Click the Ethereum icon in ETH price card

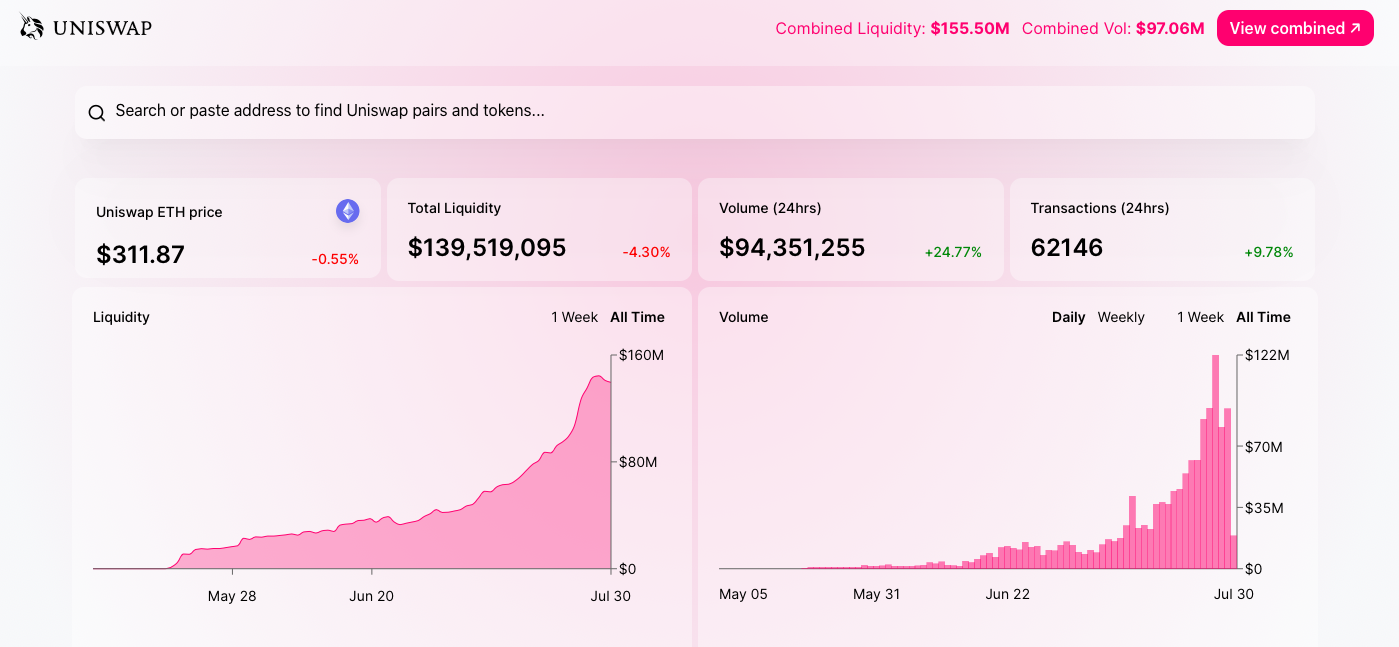tap(347, 211)
